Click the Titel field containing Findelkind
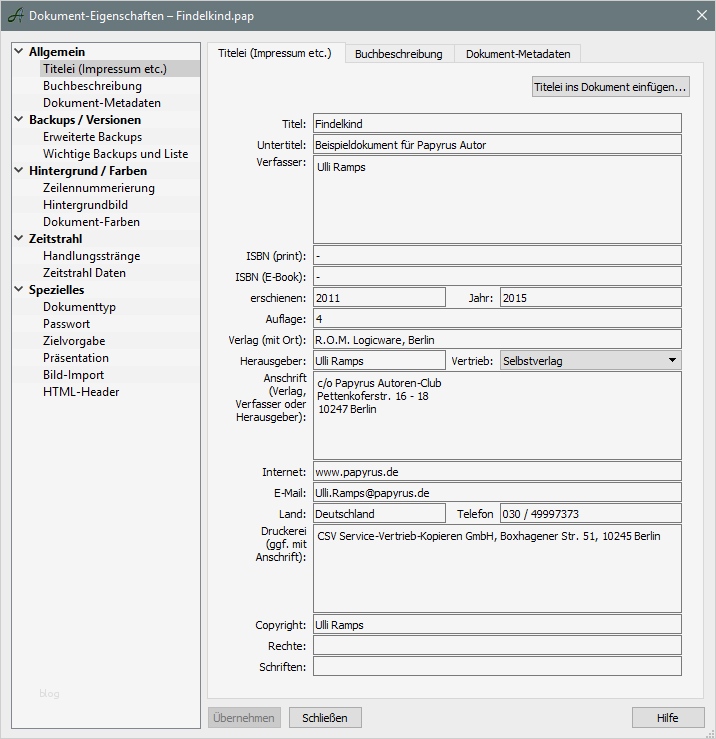Image resolution: width=716 pixels, height=739 pixels. 497,123
